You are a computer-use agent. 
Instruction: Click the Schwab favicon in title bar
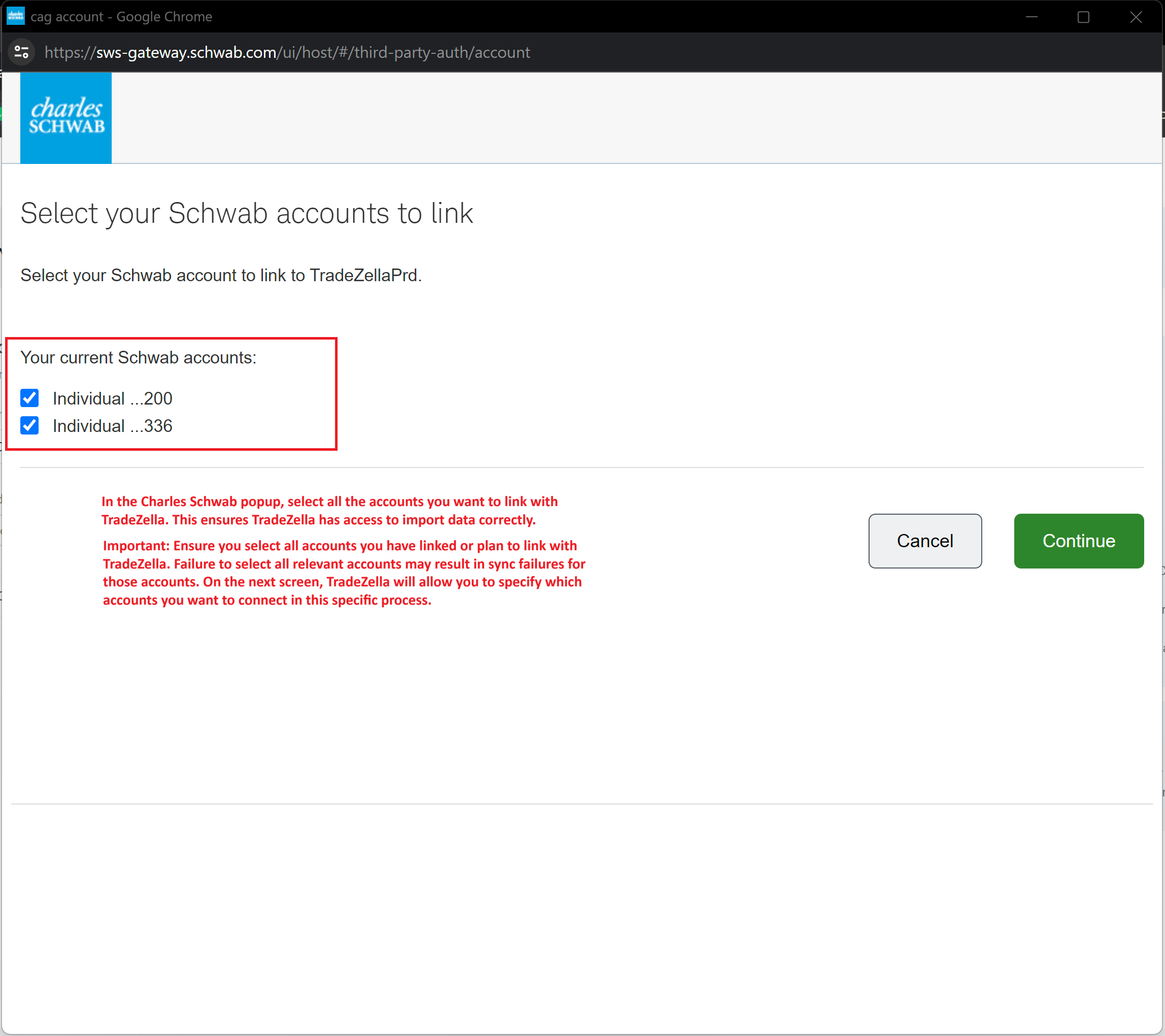click(x=15, y=16)
